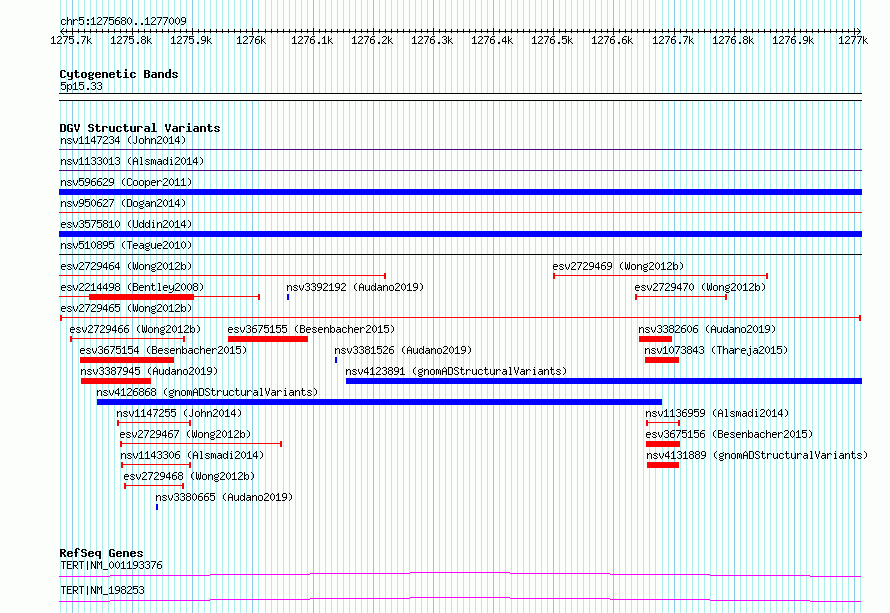This screenshot has height=613, width=890.
Task: Click the red nsv3387945 Audano2019 bar
Action: click(x=116, y=381)
